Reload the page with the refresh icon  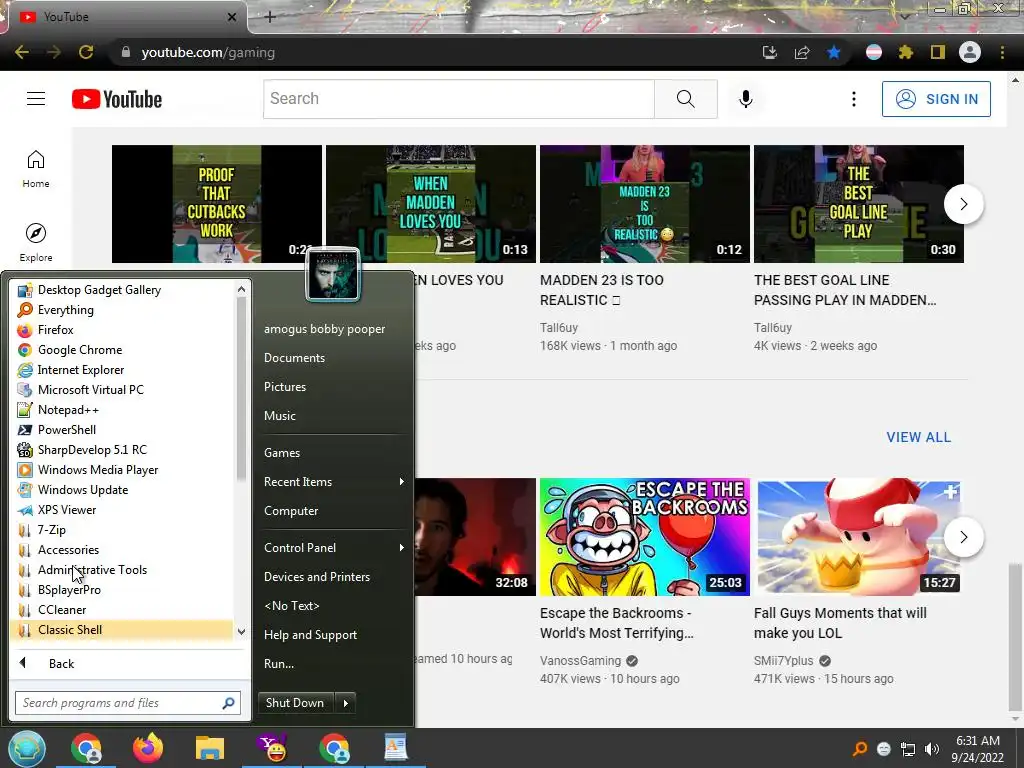pos(86,52)
